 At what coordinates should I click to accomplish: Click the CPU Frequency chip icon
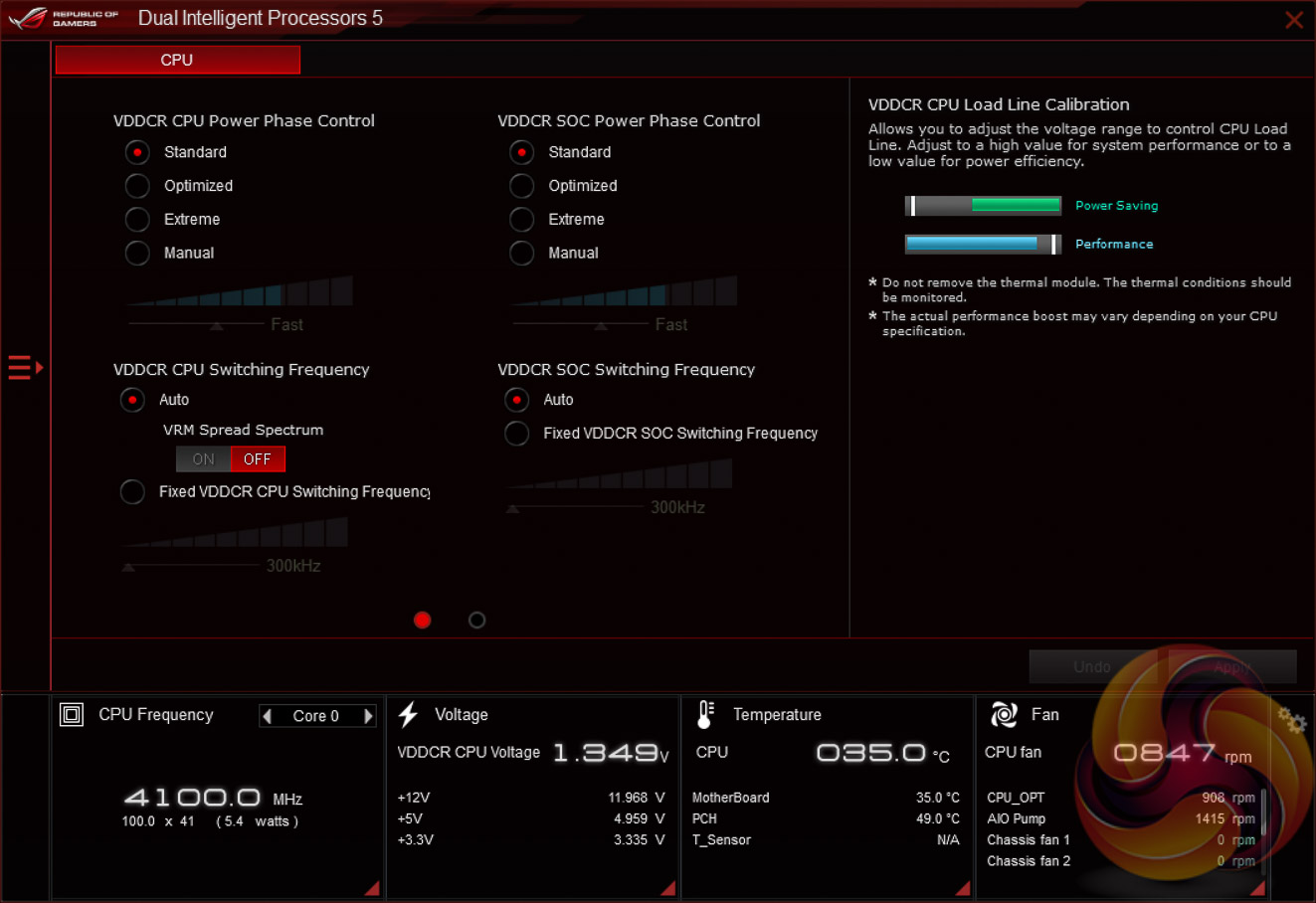tap(72, 714)
